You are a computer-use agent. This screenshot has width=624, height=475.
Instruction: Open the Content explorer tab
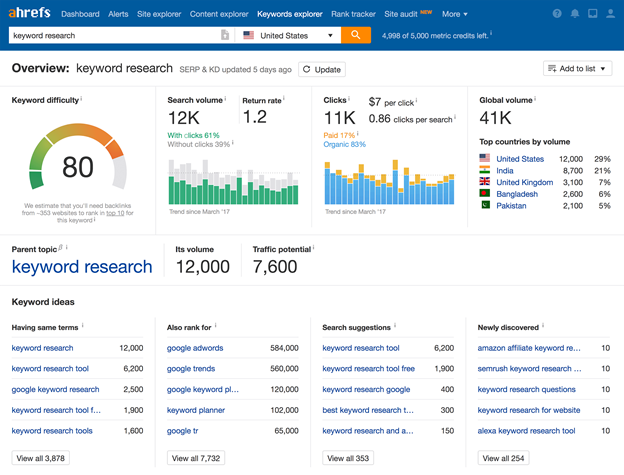(x=219, y=14)
